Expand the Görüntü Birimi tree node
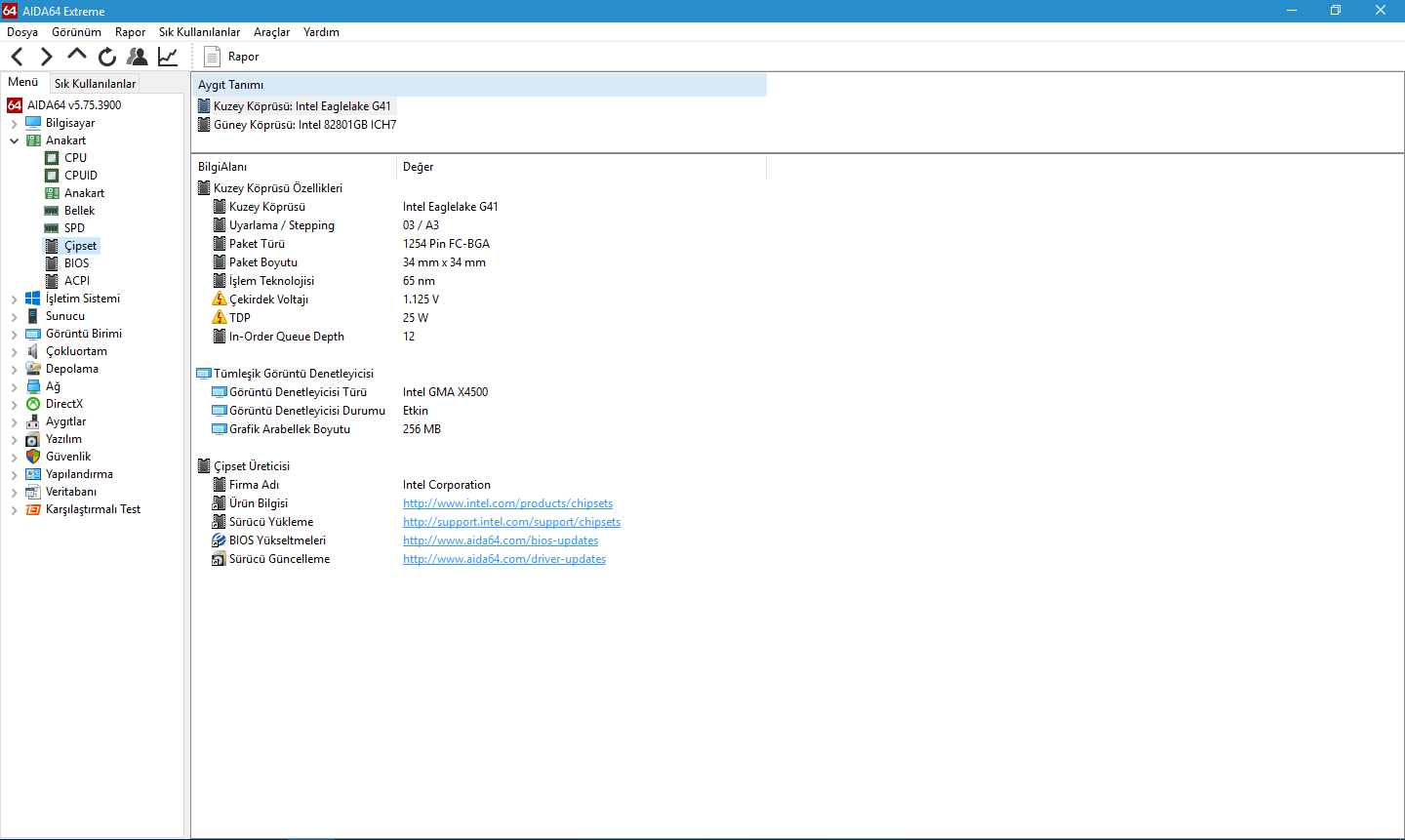This screenshot has width=1405, height=840. (x=14, y=335)
